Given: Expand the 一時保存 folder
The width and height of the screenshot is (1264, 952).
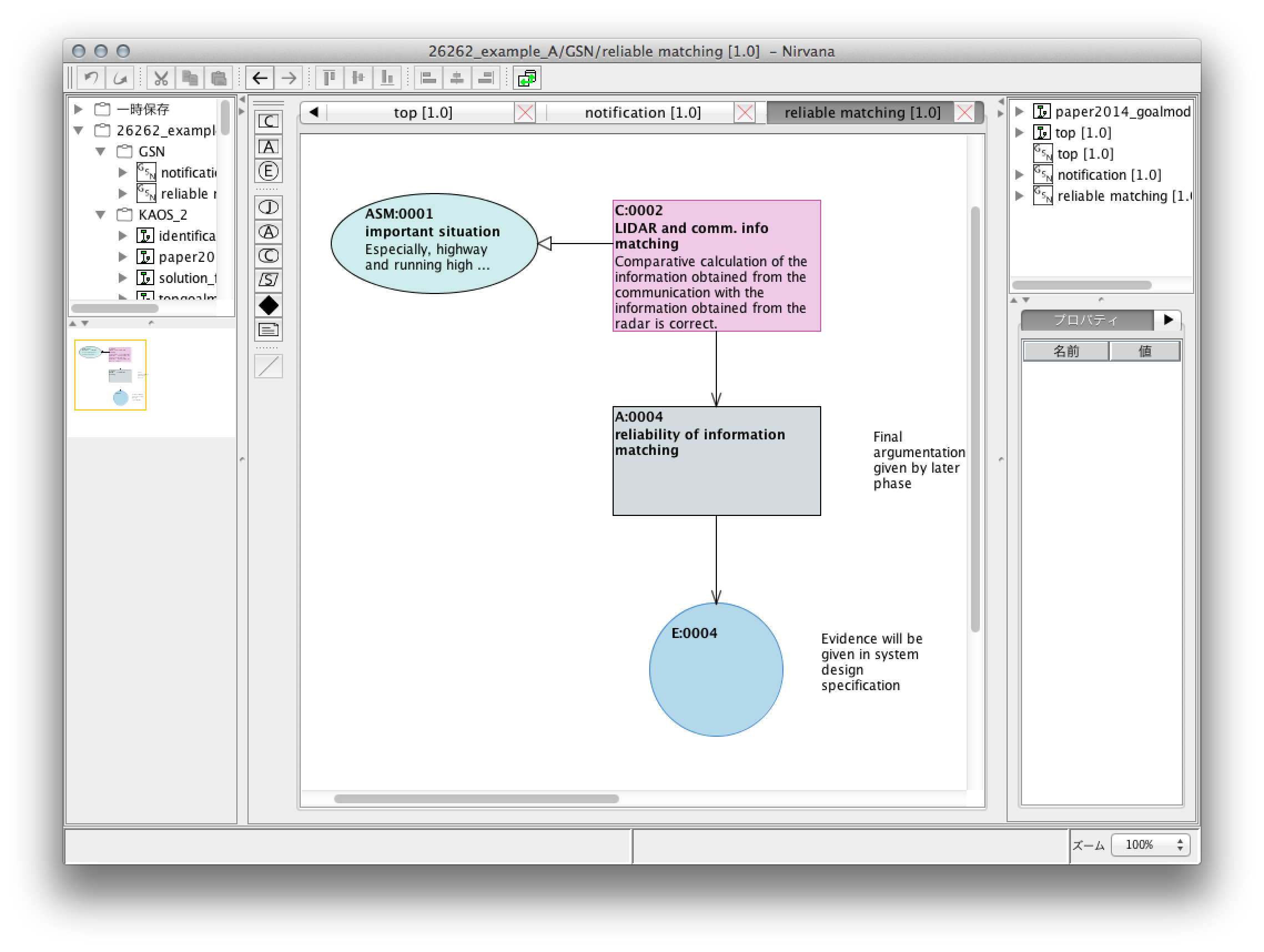Looking at the screenshot, I should pos(79,109).
